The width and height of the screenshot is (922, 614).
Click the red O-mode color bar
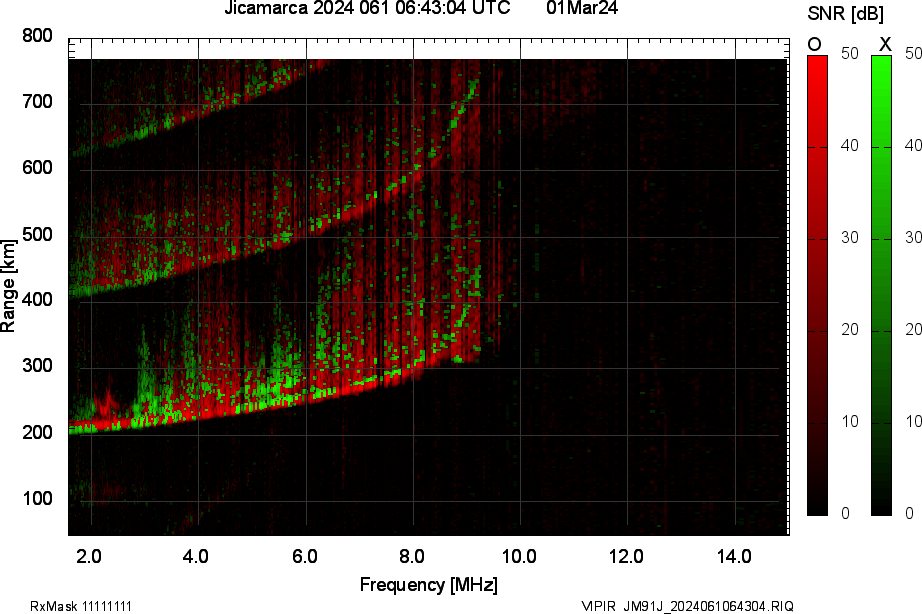tap(817, 286)
